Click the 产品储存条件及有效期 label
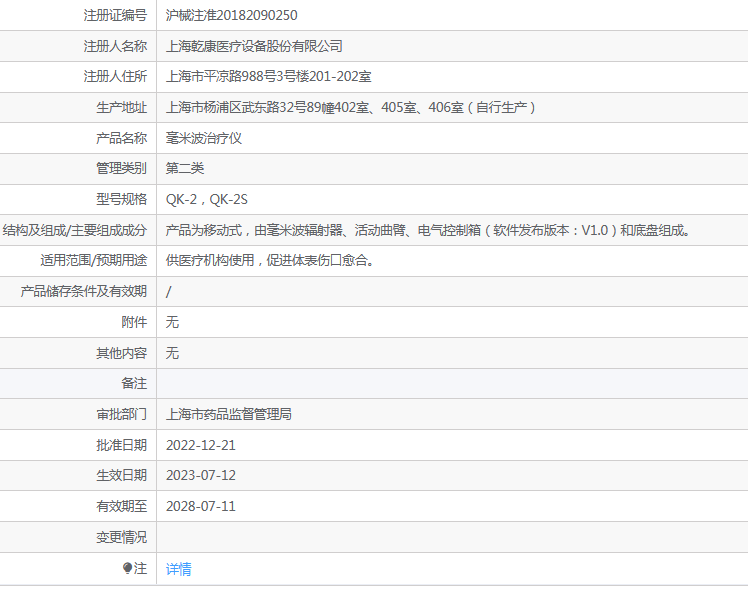 pos(83,292)
